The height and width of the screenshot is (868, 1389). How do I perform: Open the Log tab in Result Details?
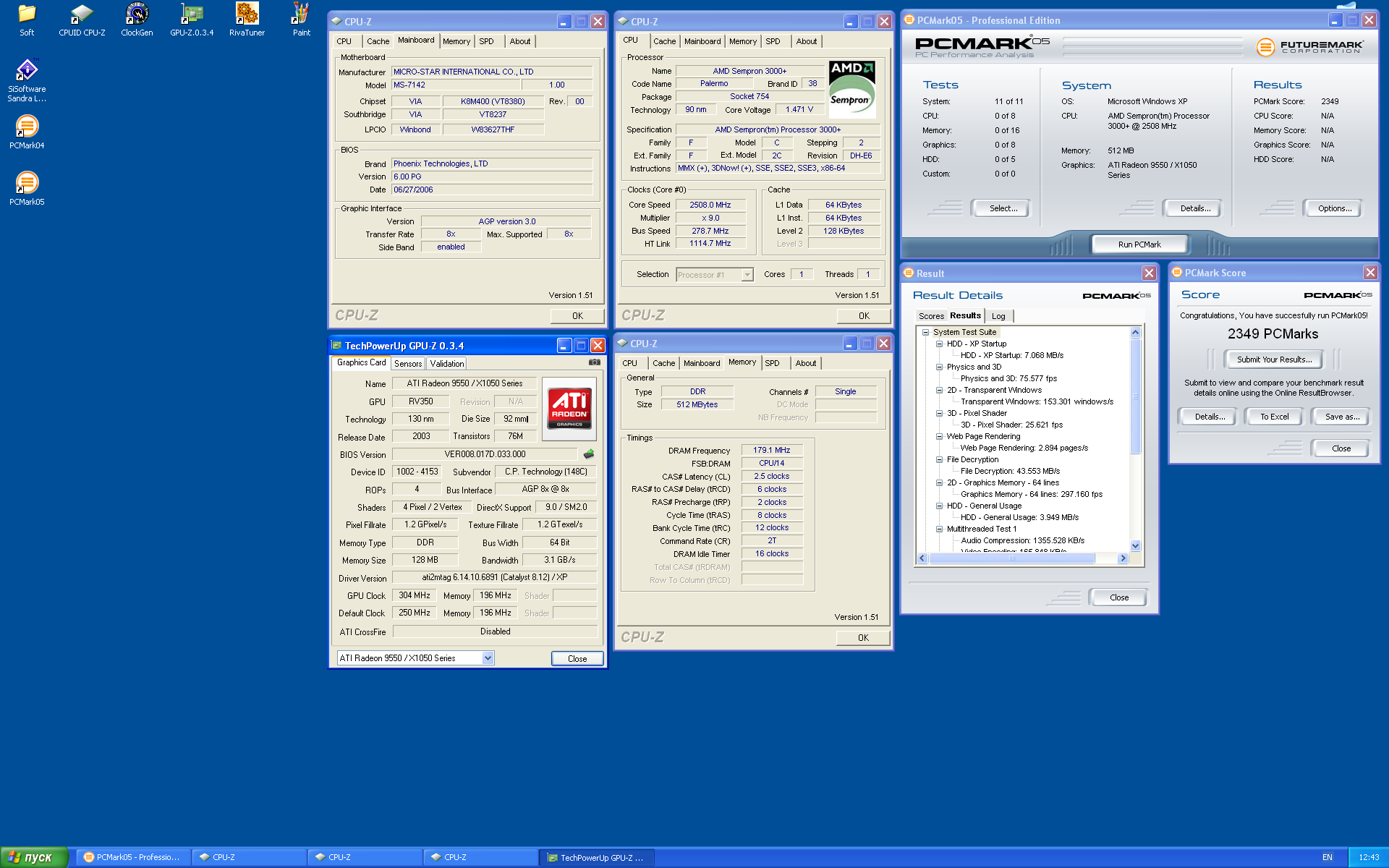pyautogui.click(x=998, y=316)
